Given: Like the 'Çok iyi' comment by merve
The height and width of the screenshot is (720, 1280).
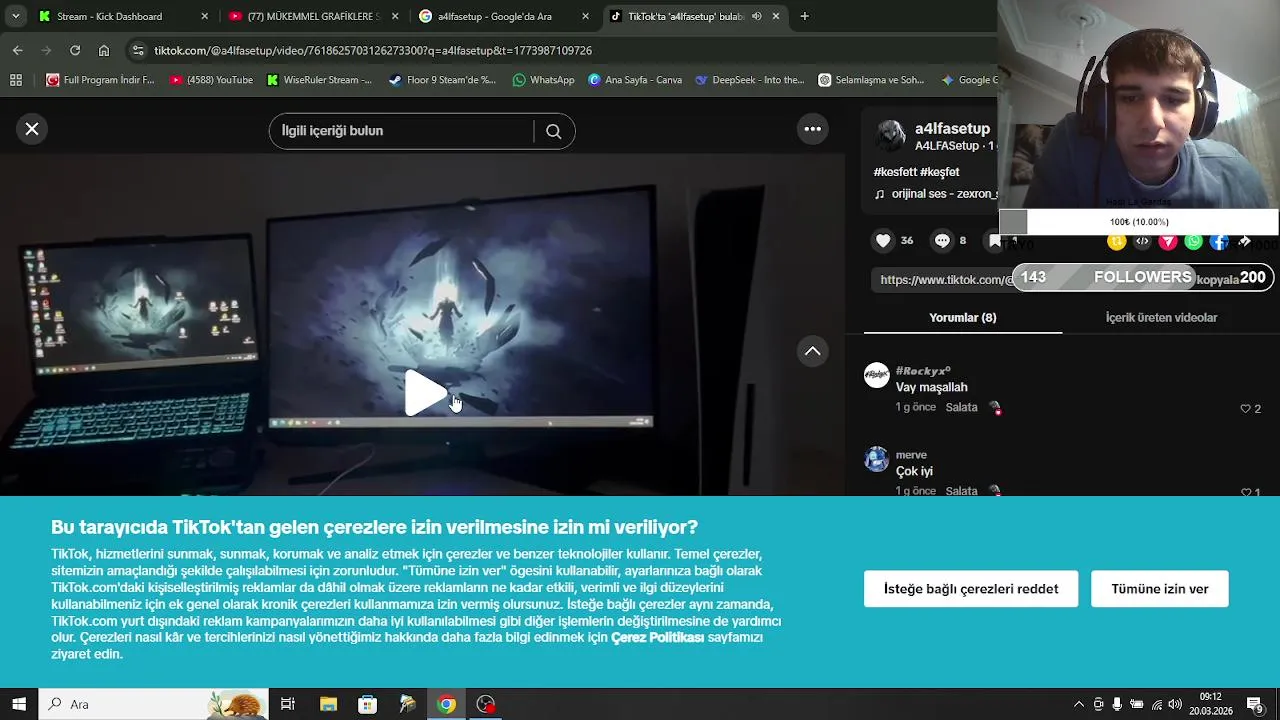Looking at the screenshot, I should pos(1246,492).
